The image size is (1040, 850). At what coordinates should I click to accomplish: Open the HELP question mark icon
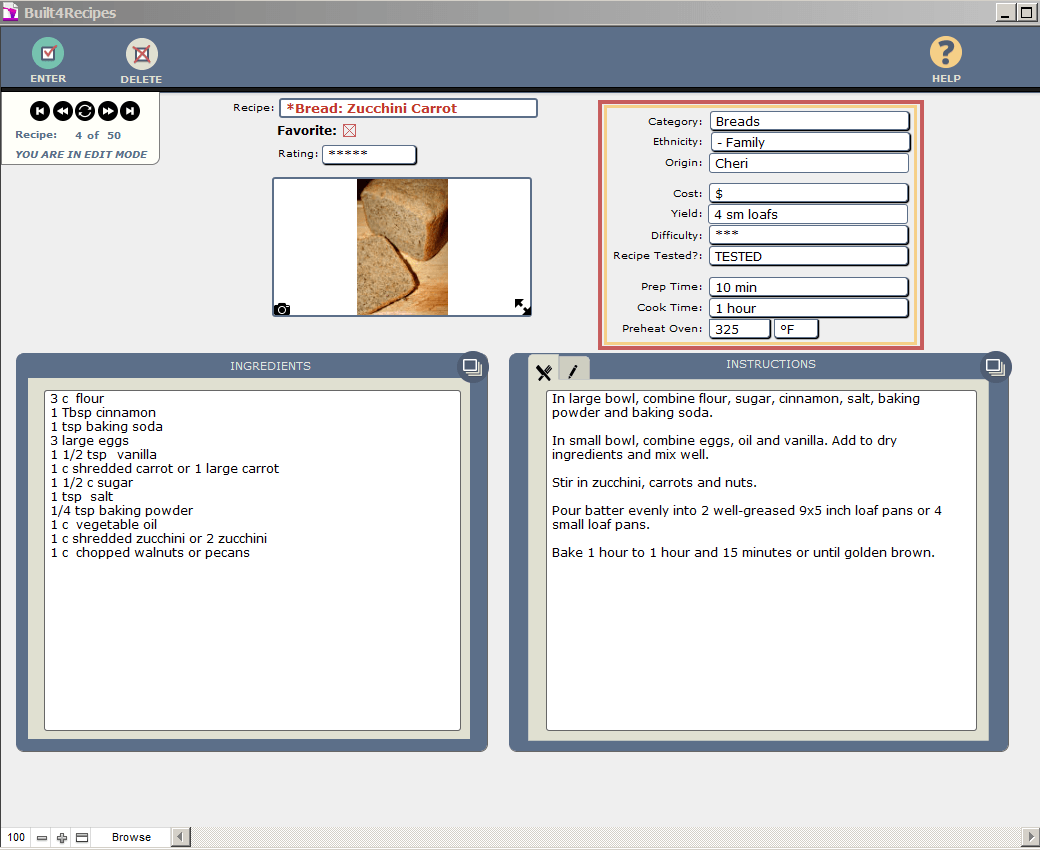(945, 53)
